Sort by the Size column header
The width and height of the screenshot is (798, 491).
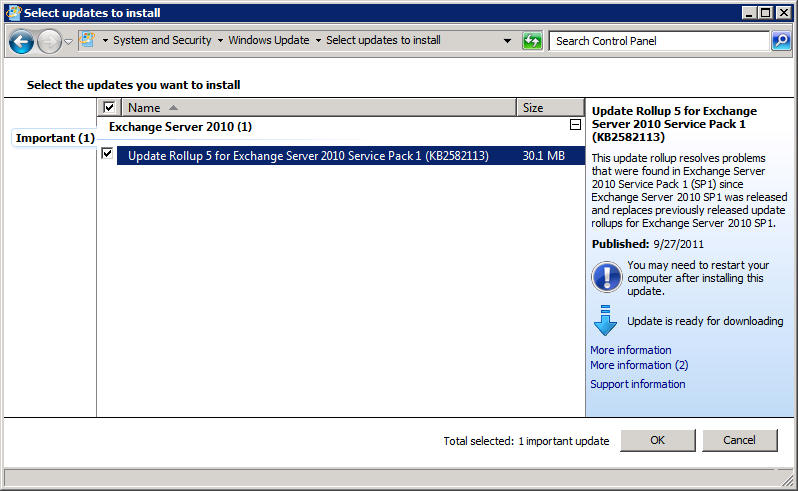(x=550, y=108)
